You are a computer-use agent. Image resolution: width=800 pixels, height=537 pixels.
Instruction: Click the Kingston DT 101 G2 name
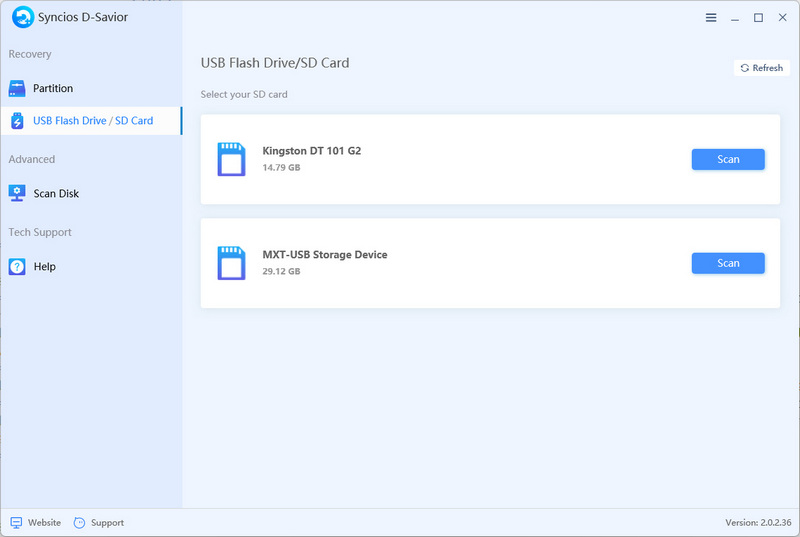pos(312,150)
